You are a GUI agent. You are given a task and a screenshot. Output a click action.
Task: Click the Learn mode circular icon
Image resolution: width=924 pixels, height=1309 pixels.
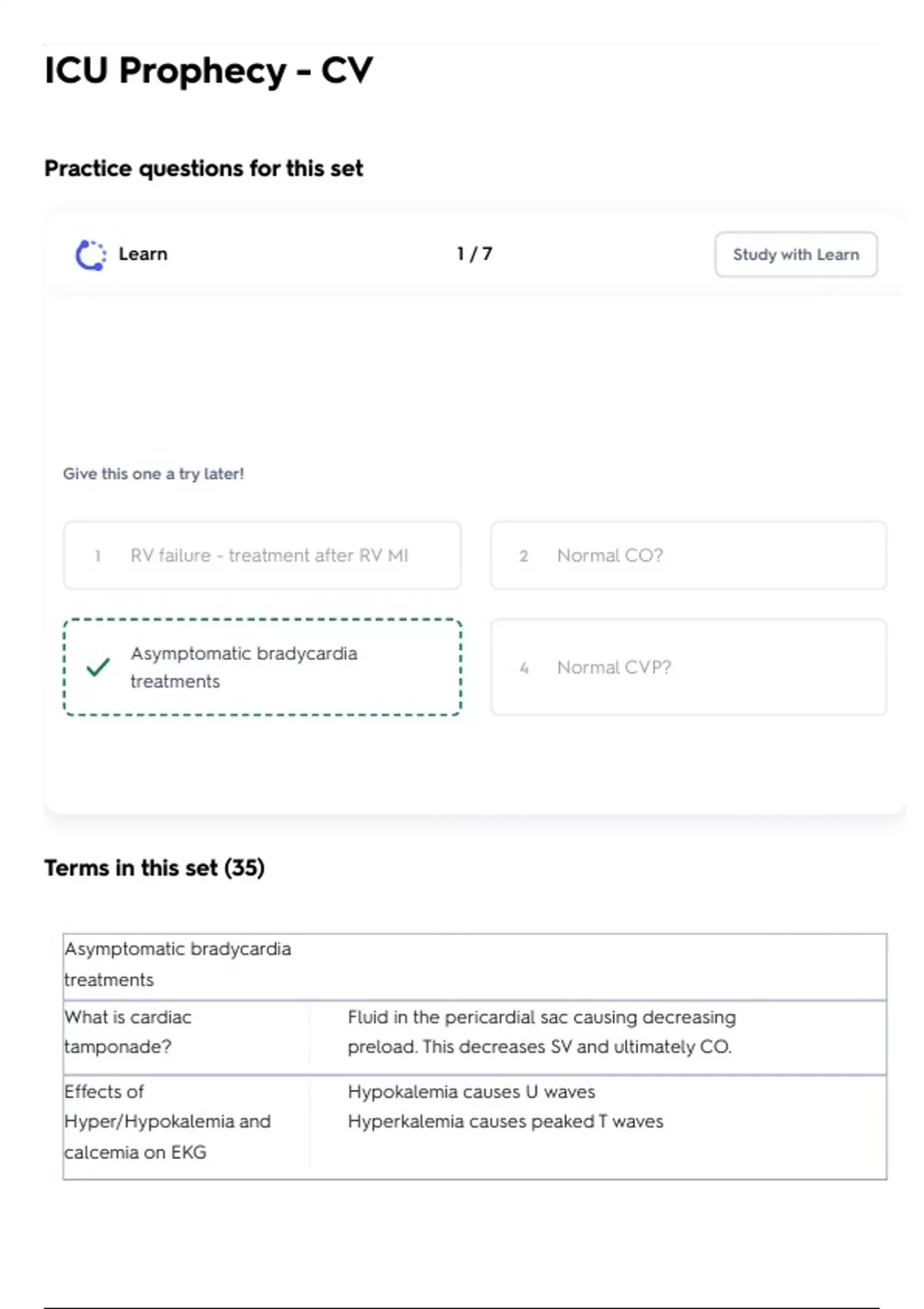click(91, 255)
